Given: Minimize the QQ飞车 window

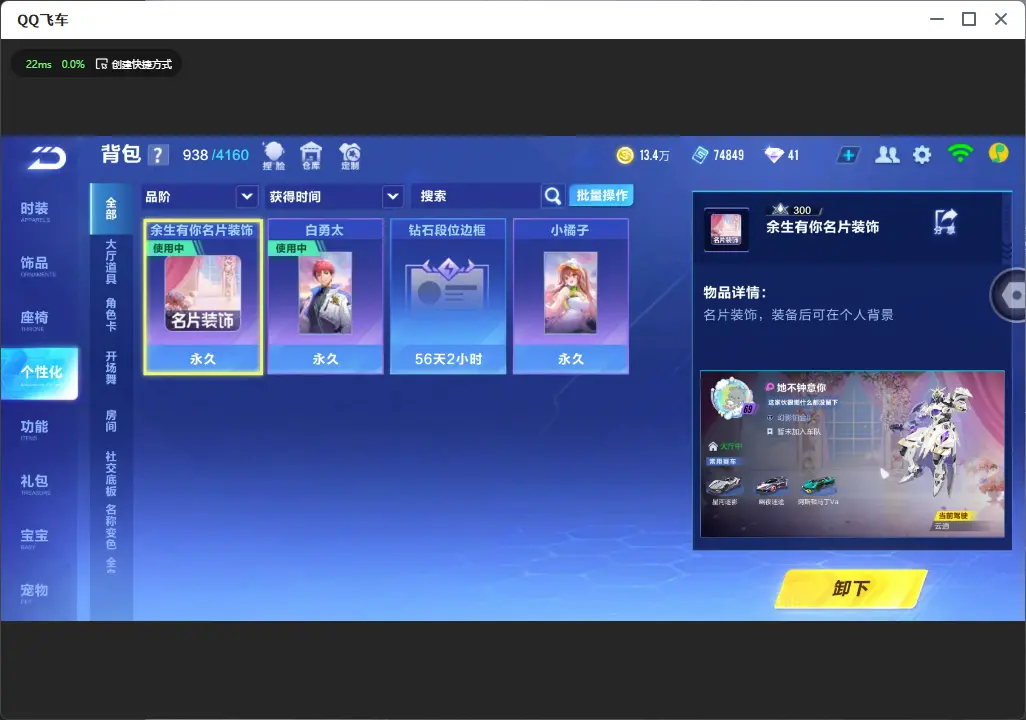Looking at the screenshot, I should 937,20.
